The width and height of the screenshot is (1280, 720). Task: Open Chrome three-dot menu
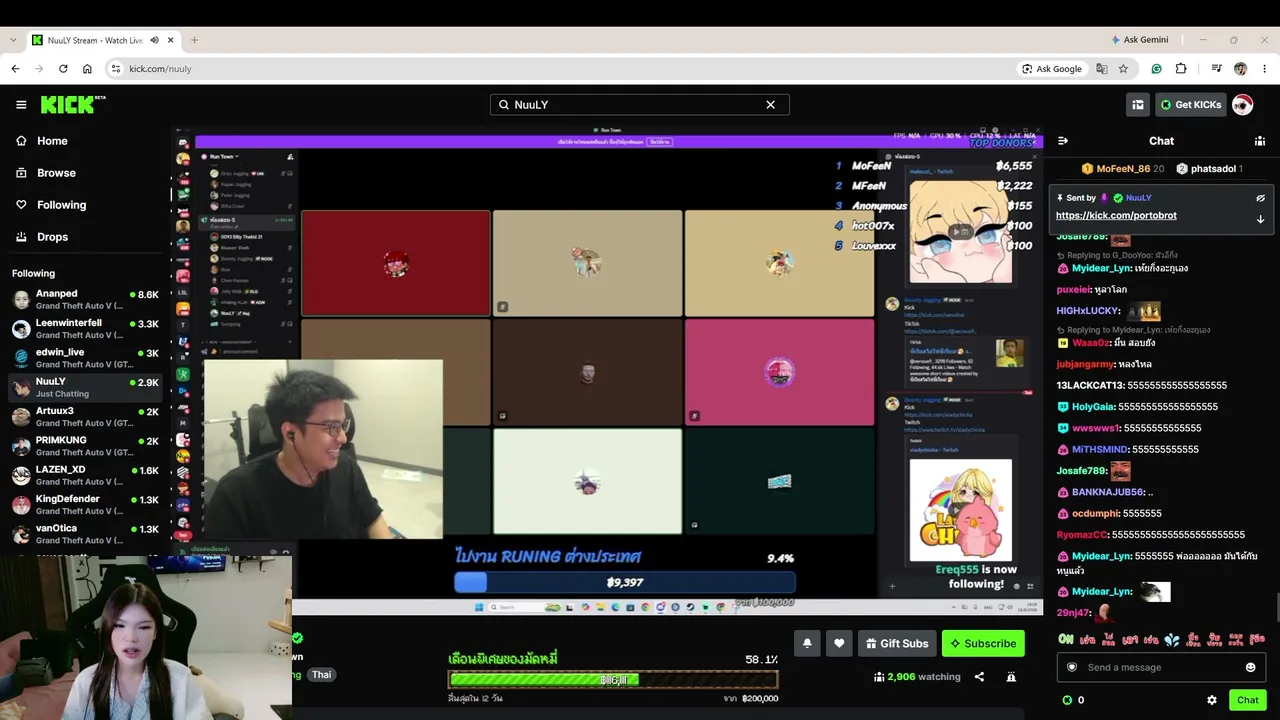tap(1265, 69)
